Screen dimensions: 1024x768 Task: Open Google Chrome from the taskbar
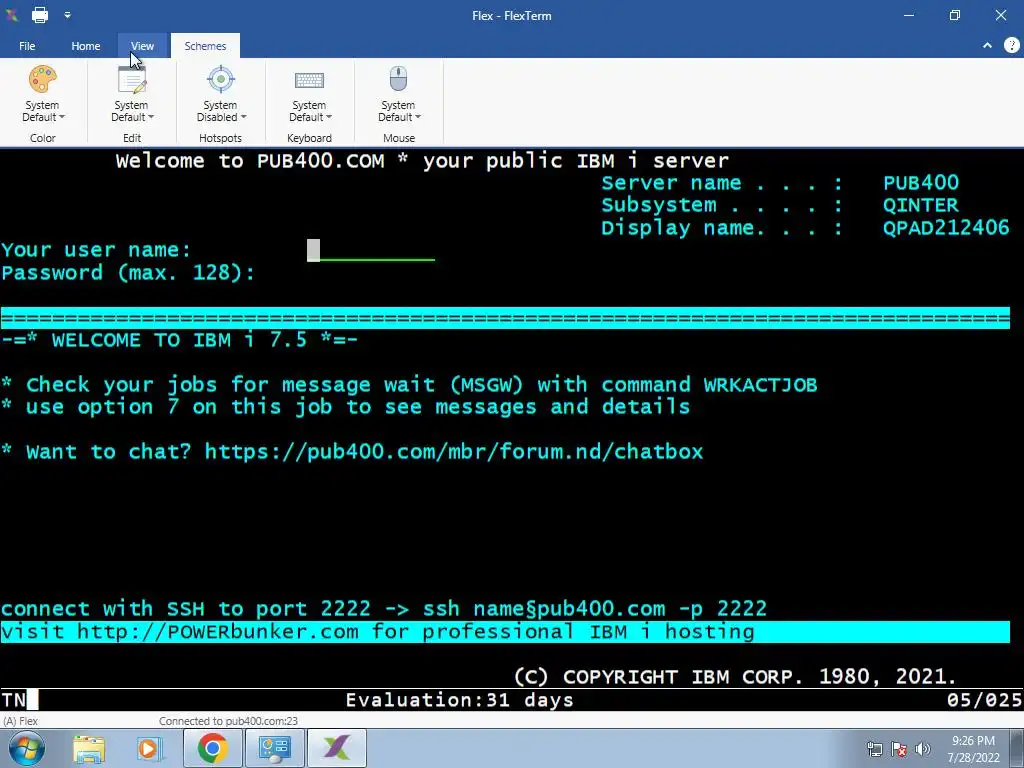(x=212, y=748)
